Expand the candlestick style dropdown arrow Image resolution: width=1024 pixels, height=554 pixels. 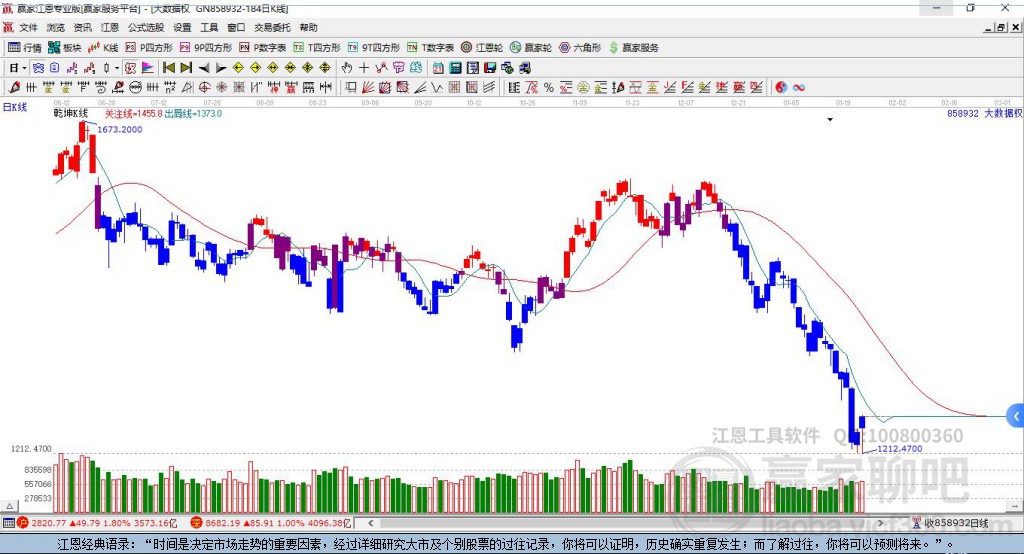[117, 68]
